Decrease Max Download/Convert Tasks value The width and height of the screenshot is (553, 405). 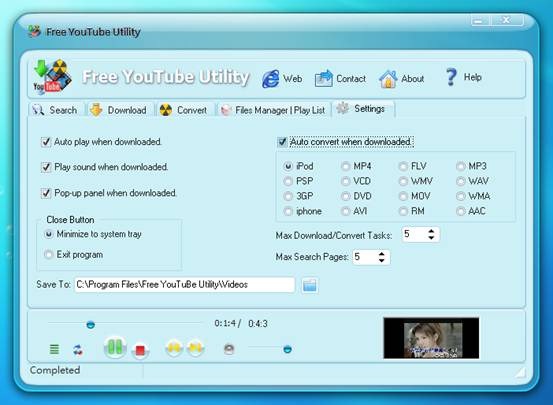431,238
